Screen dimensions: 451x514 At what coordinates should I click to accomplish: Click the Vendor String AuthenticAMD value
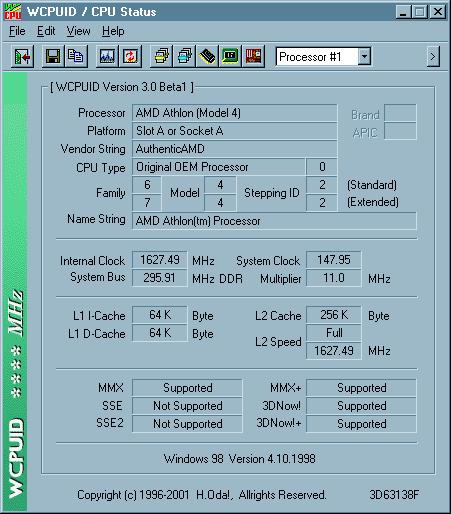click(235, 149)
